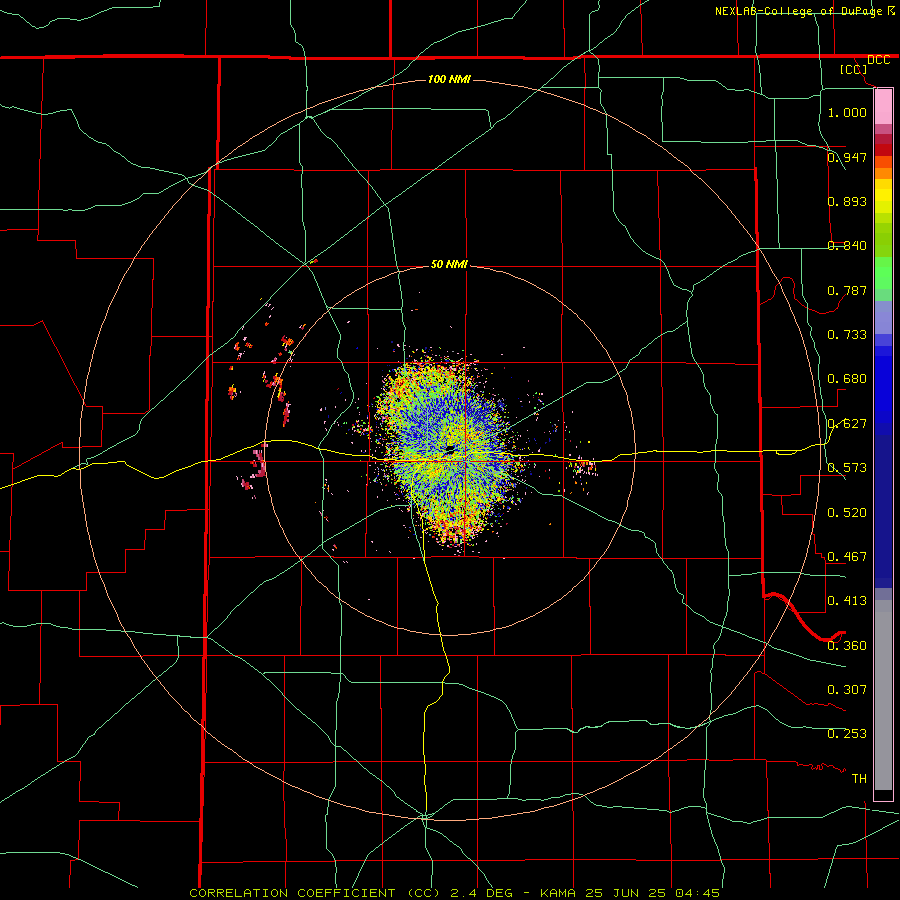Click the 0.947 scale value
Image resolution: width=900 pixels, height=900 pixels.
tap(847, 157)
